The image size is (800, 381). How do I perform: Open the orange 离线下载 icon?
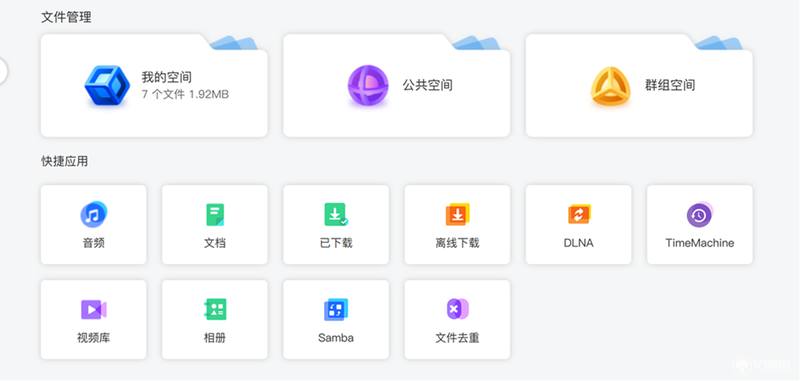pos(458,215)
